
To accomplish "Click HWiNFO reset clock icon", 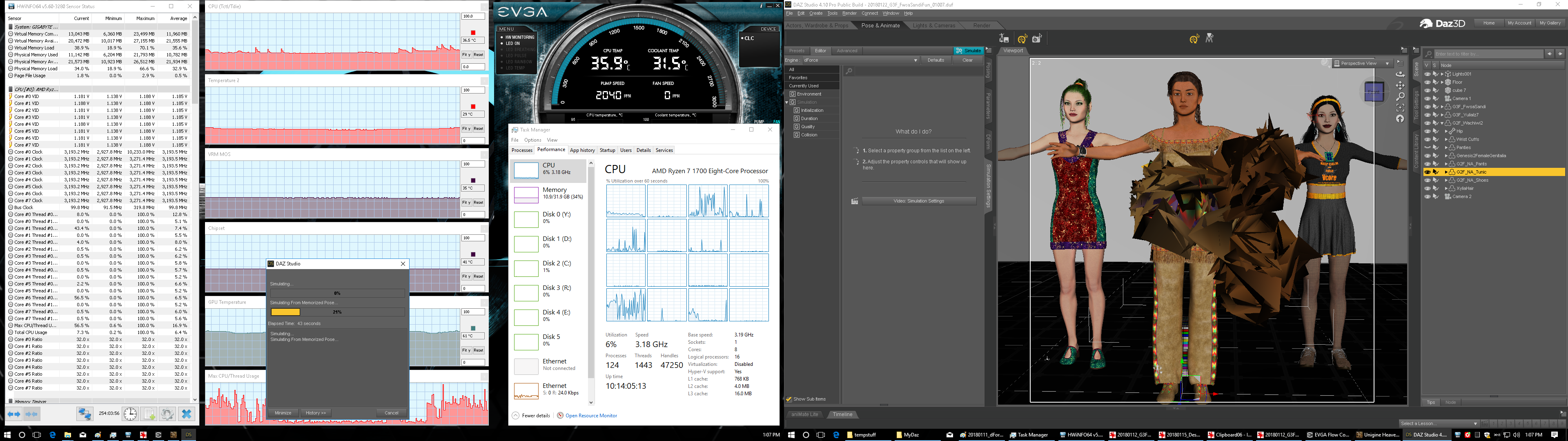I will click(130, 414).
